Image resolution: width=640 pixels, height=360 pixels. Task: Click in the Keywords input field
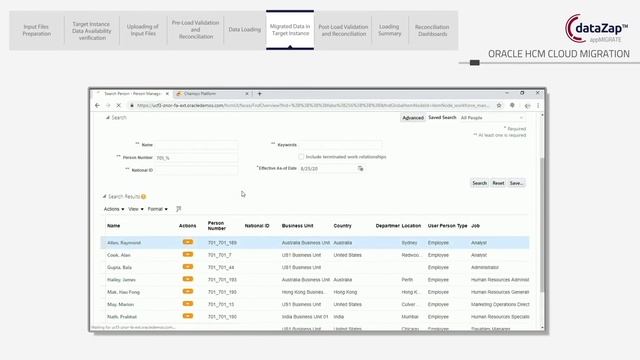pos(340,145)
